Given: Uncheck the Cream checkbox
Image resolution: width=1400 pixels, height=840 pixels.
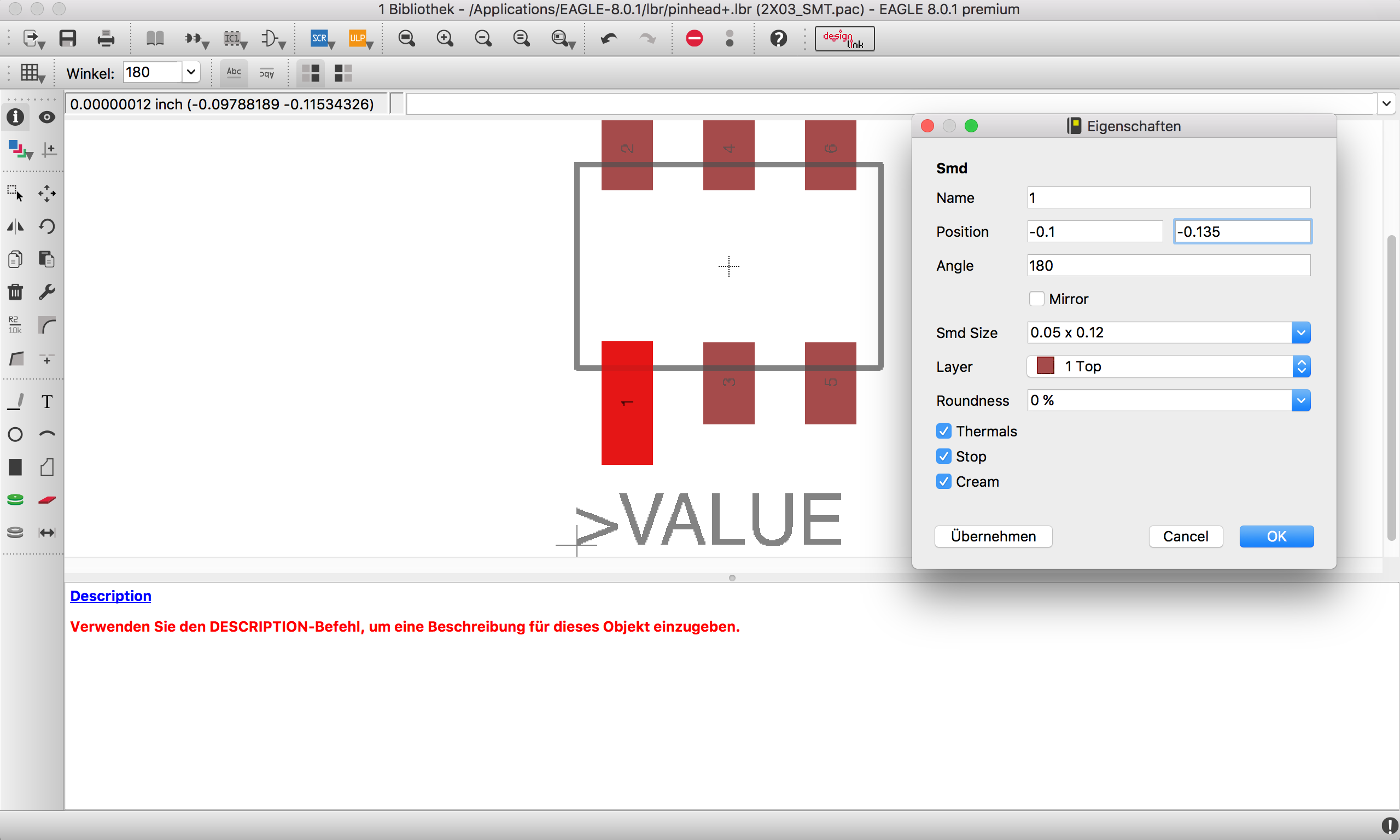Looking at the screenshot, I should (944, 482).
